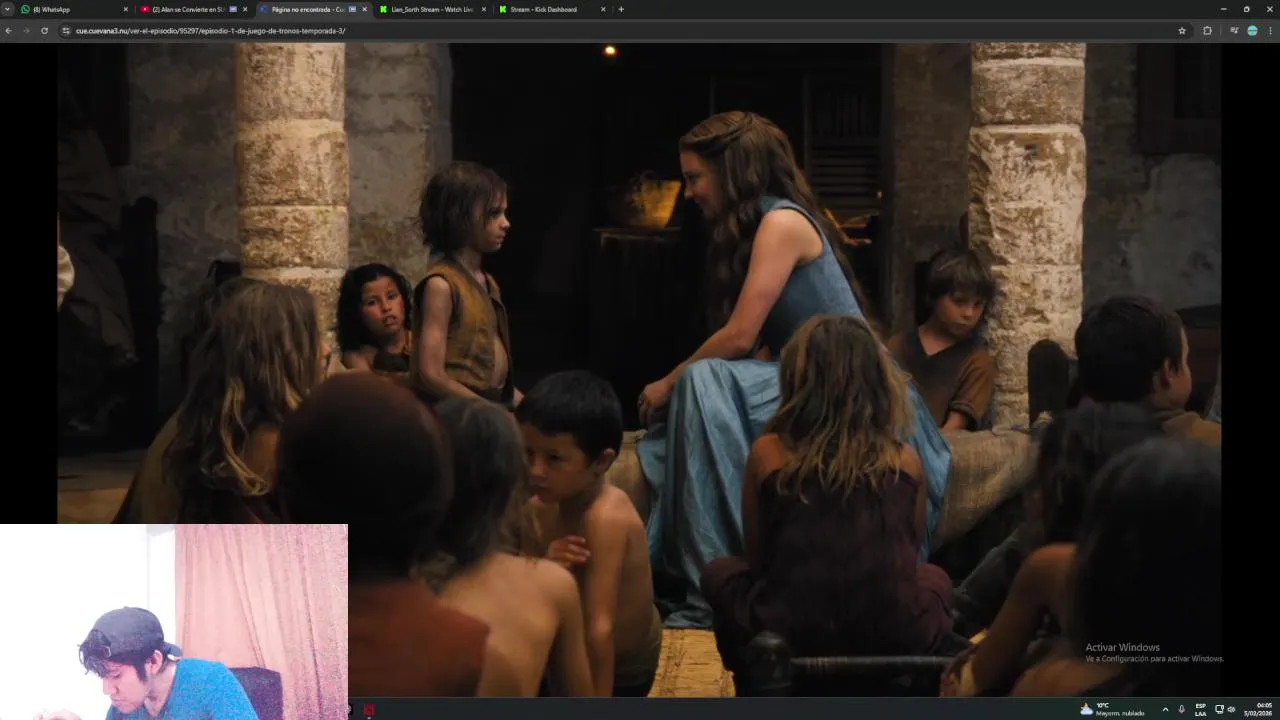1280x720 pixels.
Task: Go back to the previous page
Action: pos(8,31)
